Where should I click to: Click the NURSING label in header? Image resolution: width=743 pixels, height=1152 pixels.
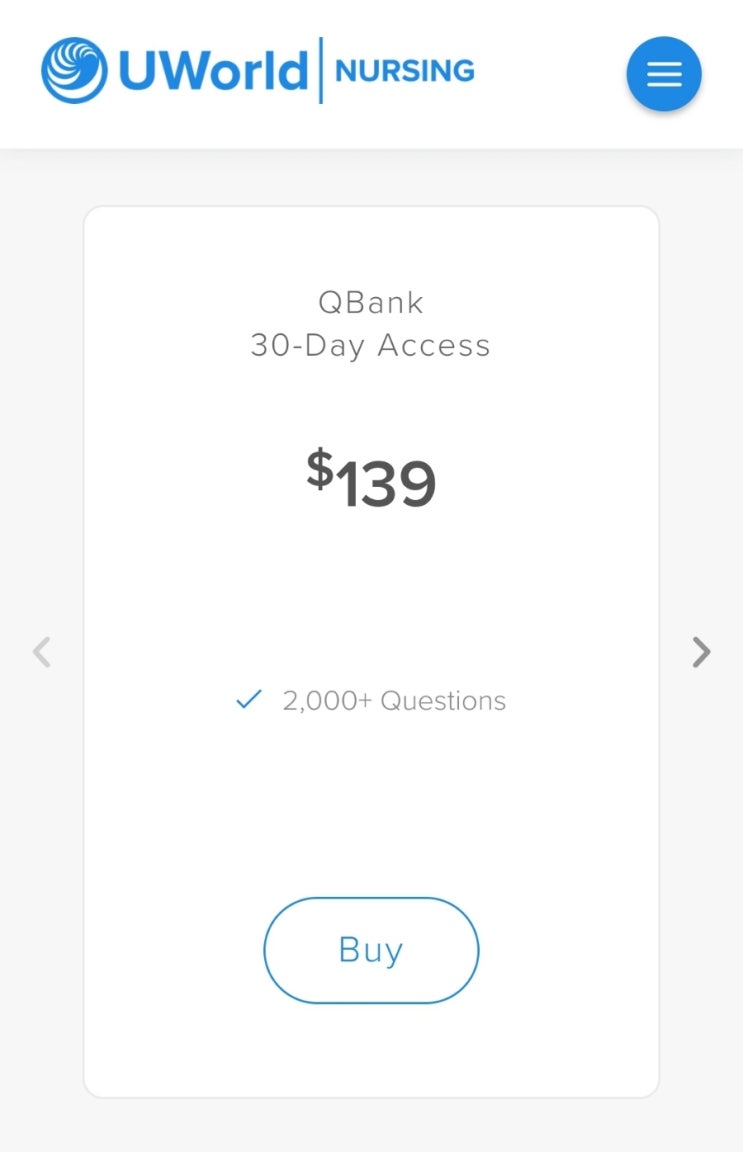tap(404, 71)
